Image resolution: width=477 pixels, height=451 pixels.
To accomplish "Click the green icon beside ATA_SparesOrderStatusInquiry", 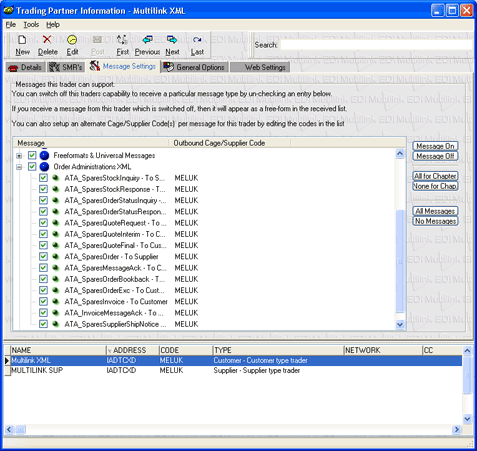I will coord(56,200).
